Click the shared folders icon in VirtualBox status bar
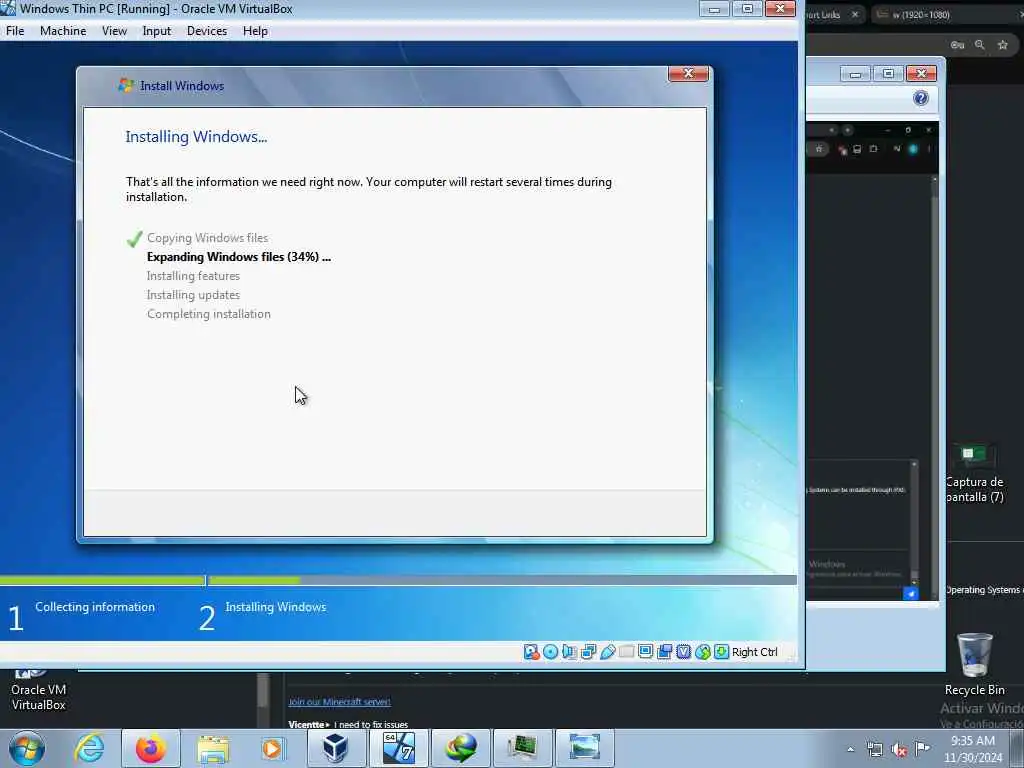 [x=626, y=652]
